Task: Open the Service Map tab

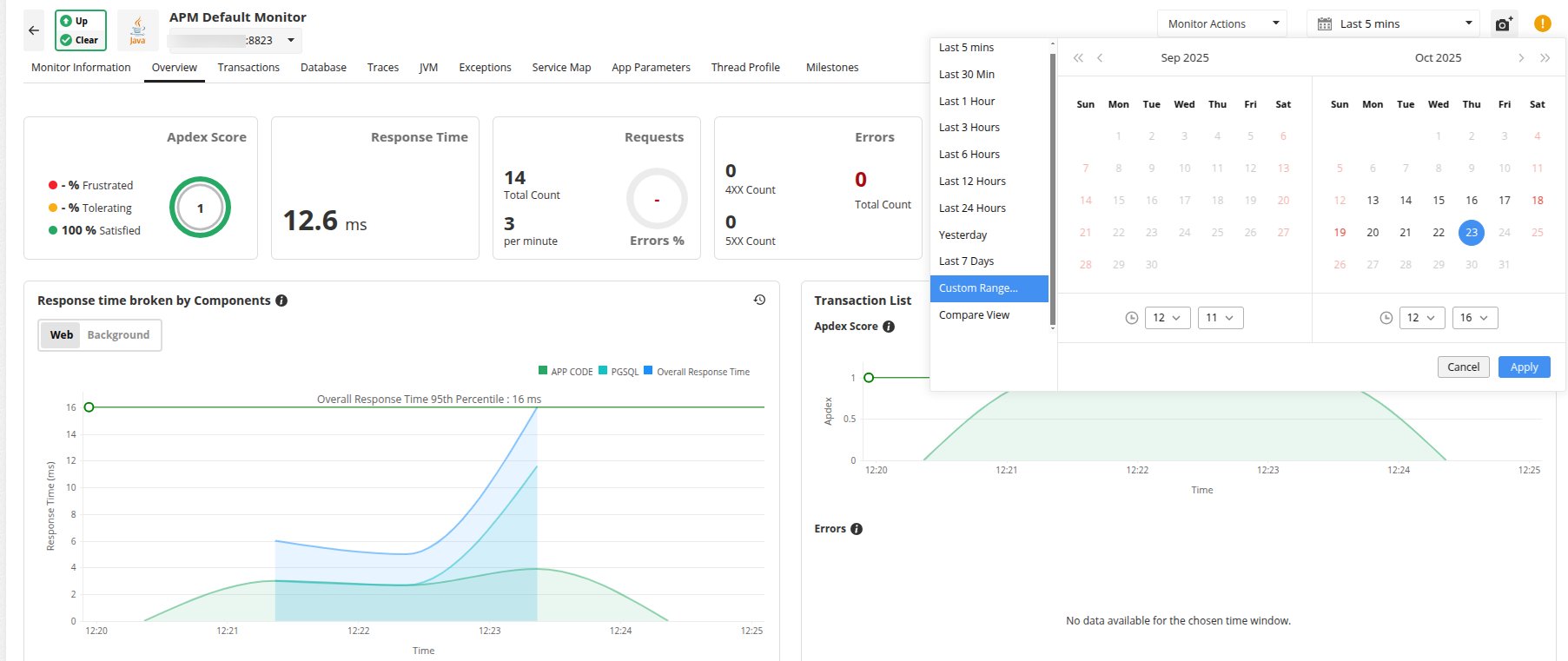Action: (561, 68)
